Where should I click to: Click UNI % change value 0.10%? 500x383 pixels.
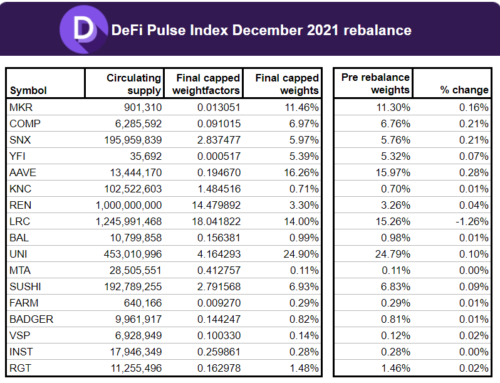pyautogui.click(x=474, y=254)
